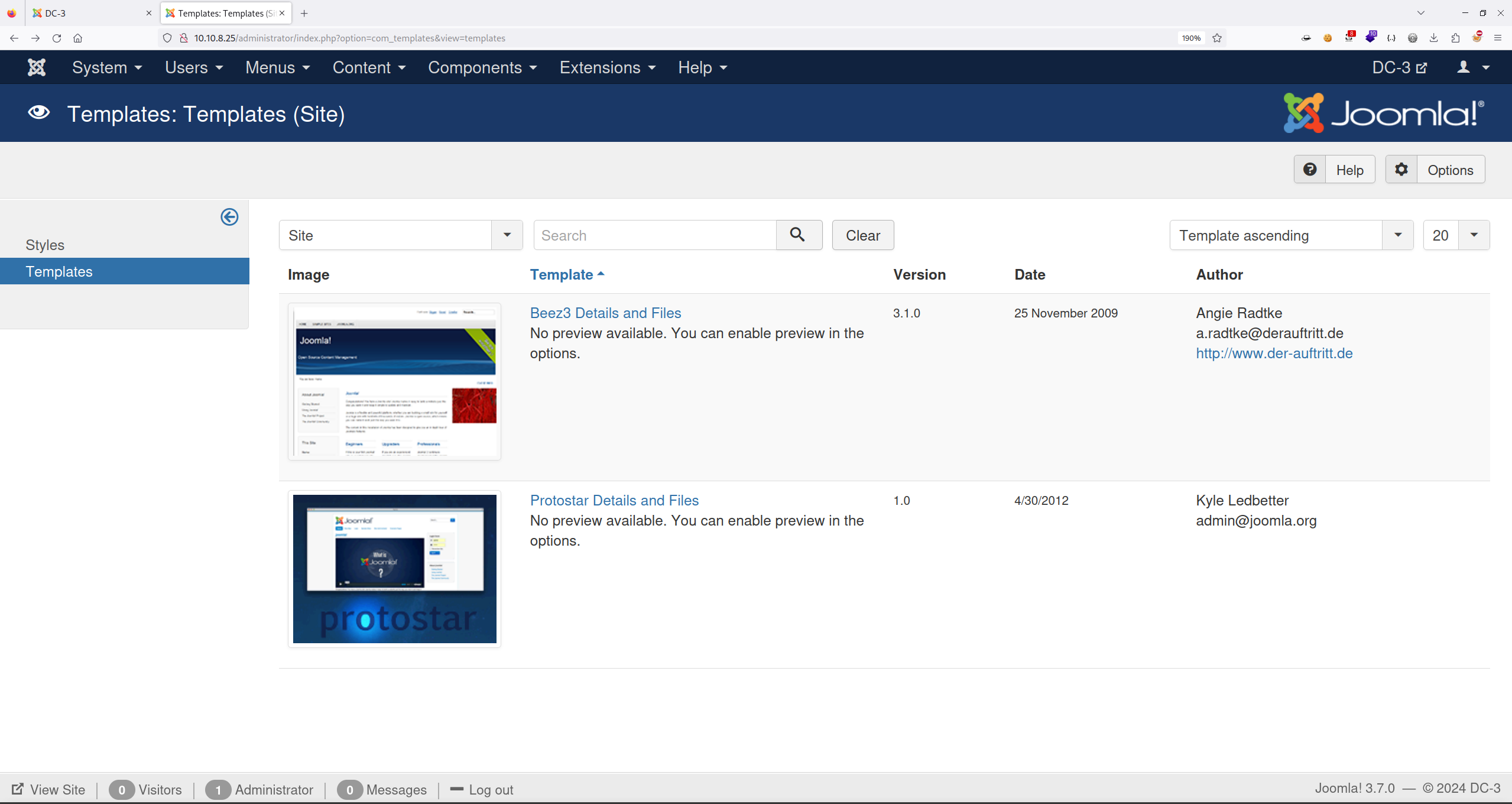Switch to the DC-3 browser tab

pyautogui.click(x=91, y=13)
